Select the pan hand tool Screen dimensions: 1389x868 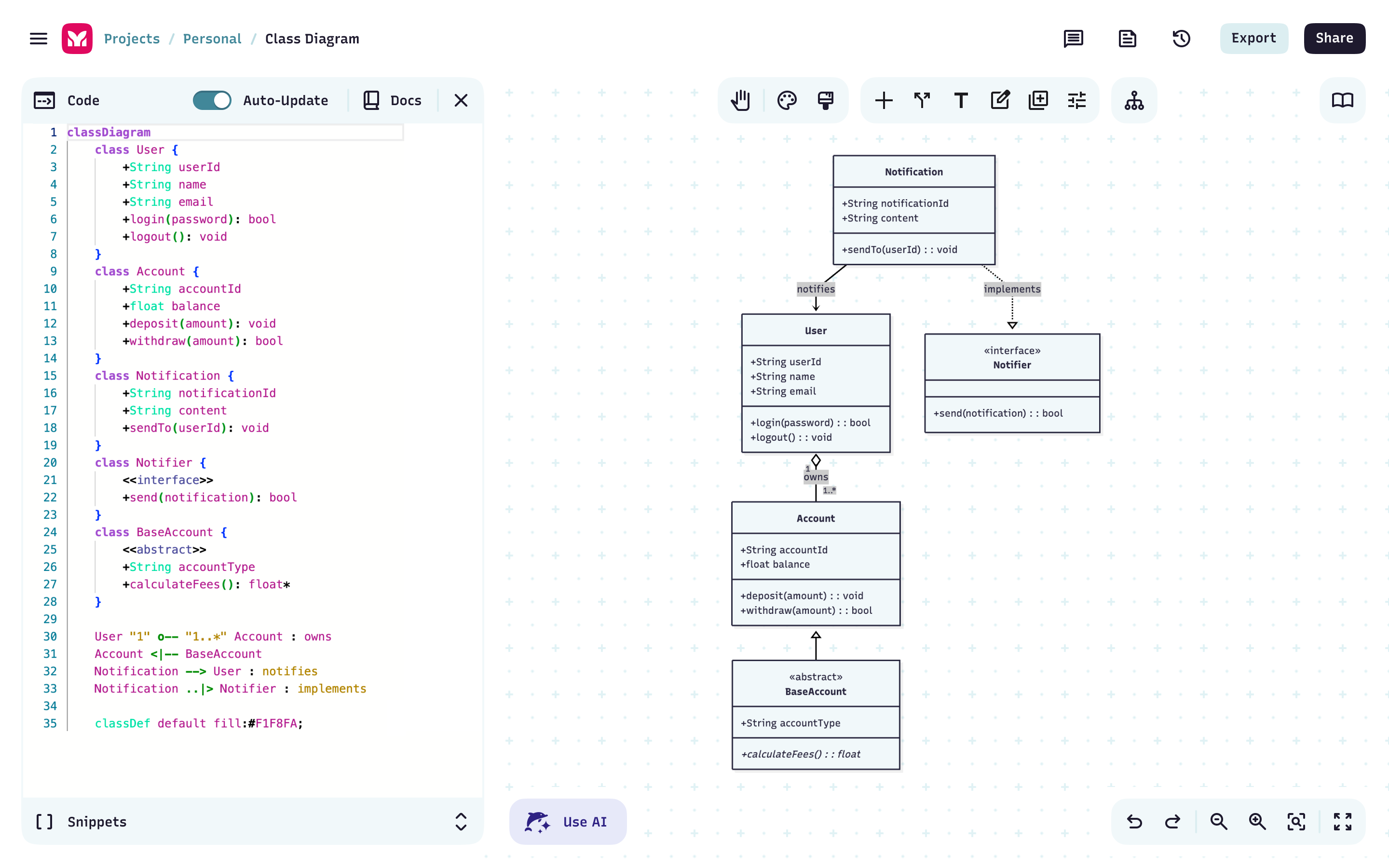click(740, 100)
